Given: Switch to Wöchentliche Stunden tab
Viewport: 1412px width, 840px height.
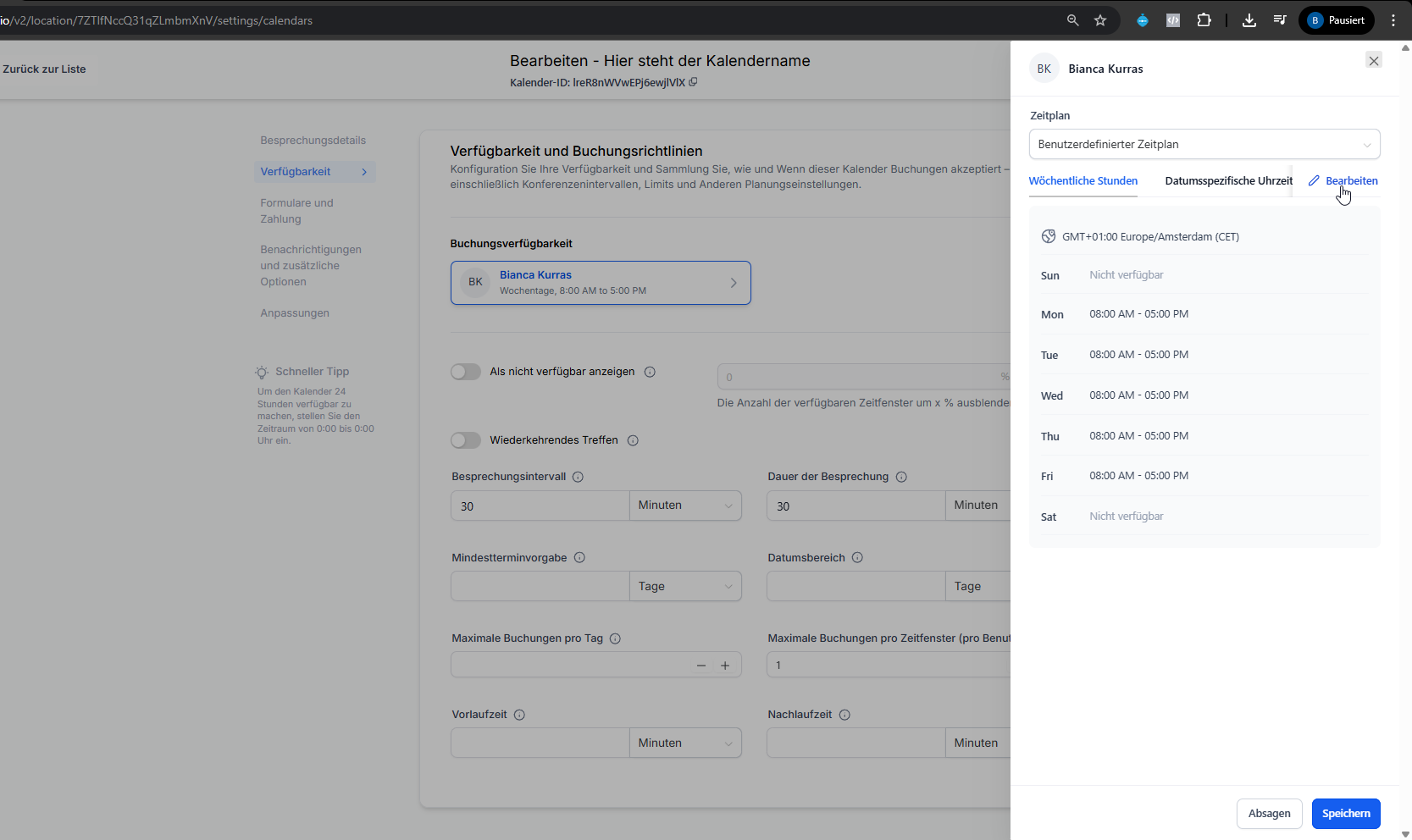Looking at the screenshot, I should (x=1083, y=181).
